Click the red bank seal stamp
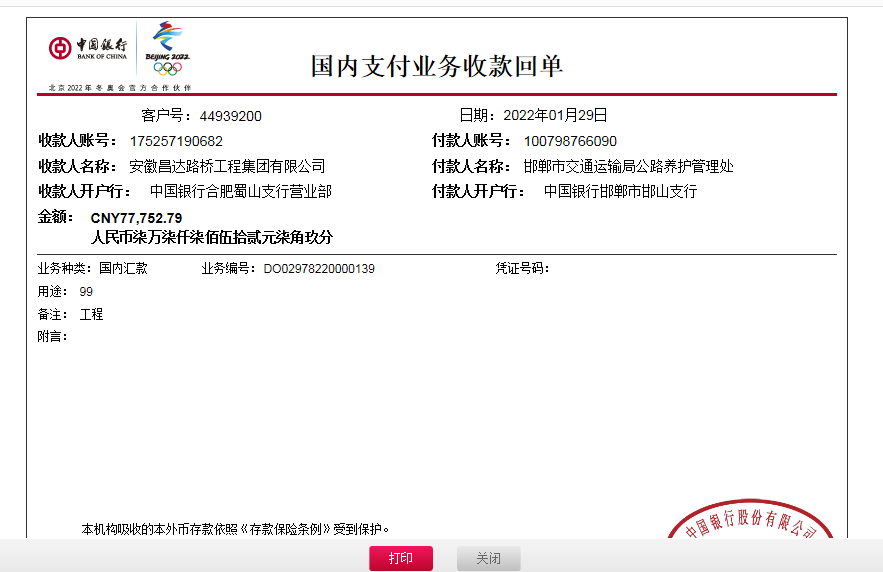 tap(753, 525)
